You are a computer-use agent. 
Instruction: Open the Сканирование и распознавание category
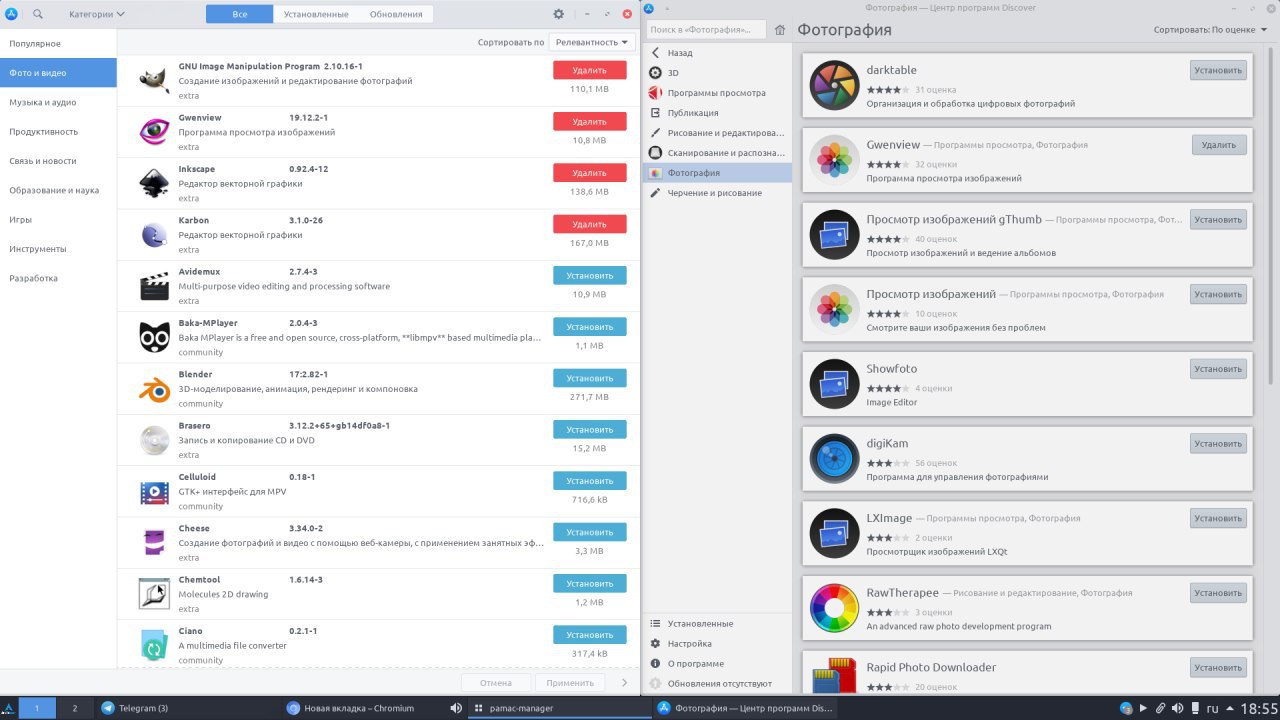tap(717, 153)
